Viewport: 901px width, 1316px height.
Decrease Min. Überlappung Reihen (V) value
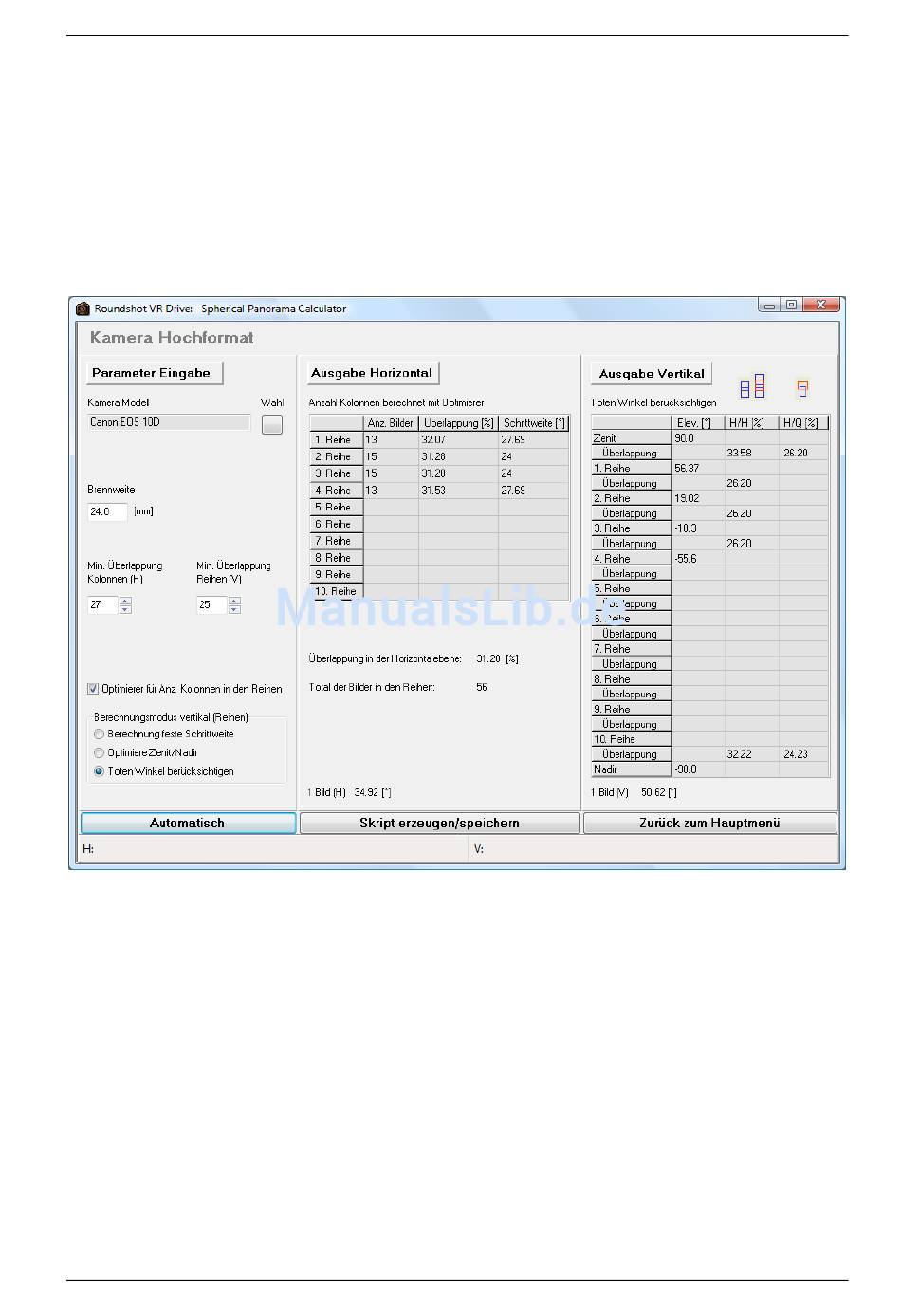coord(235,609)
